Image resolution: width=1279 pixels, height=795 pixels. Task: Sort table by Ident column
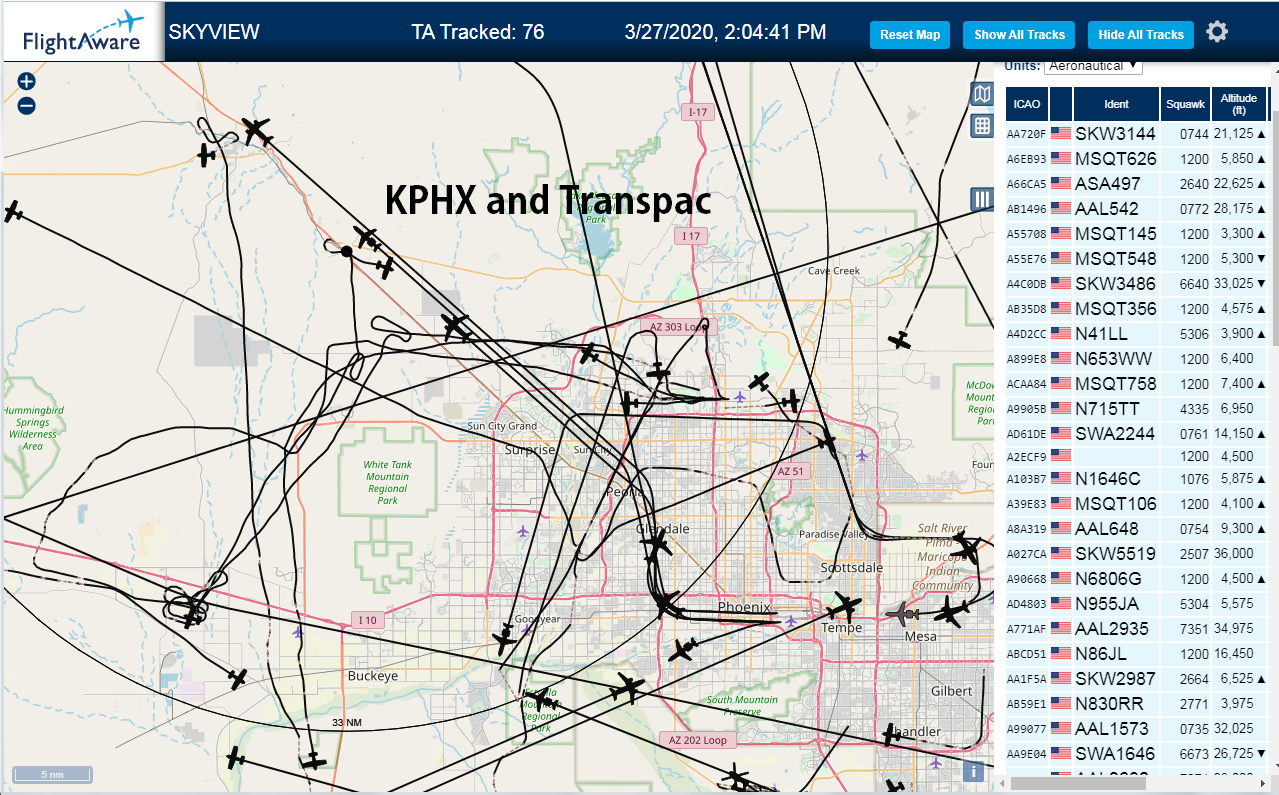coord(1116,104)
